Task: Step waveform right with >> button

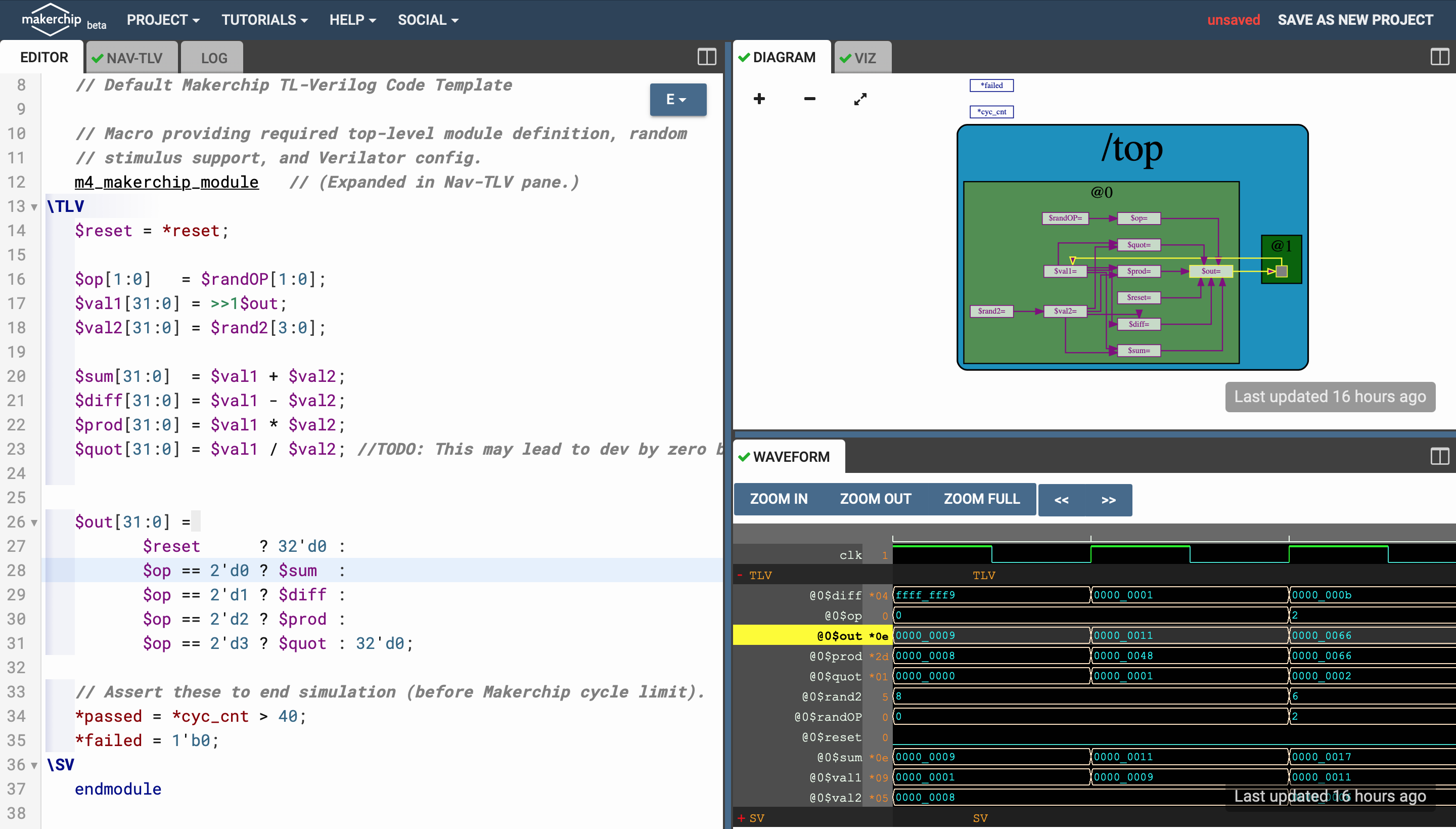Action: [1108, 500]
